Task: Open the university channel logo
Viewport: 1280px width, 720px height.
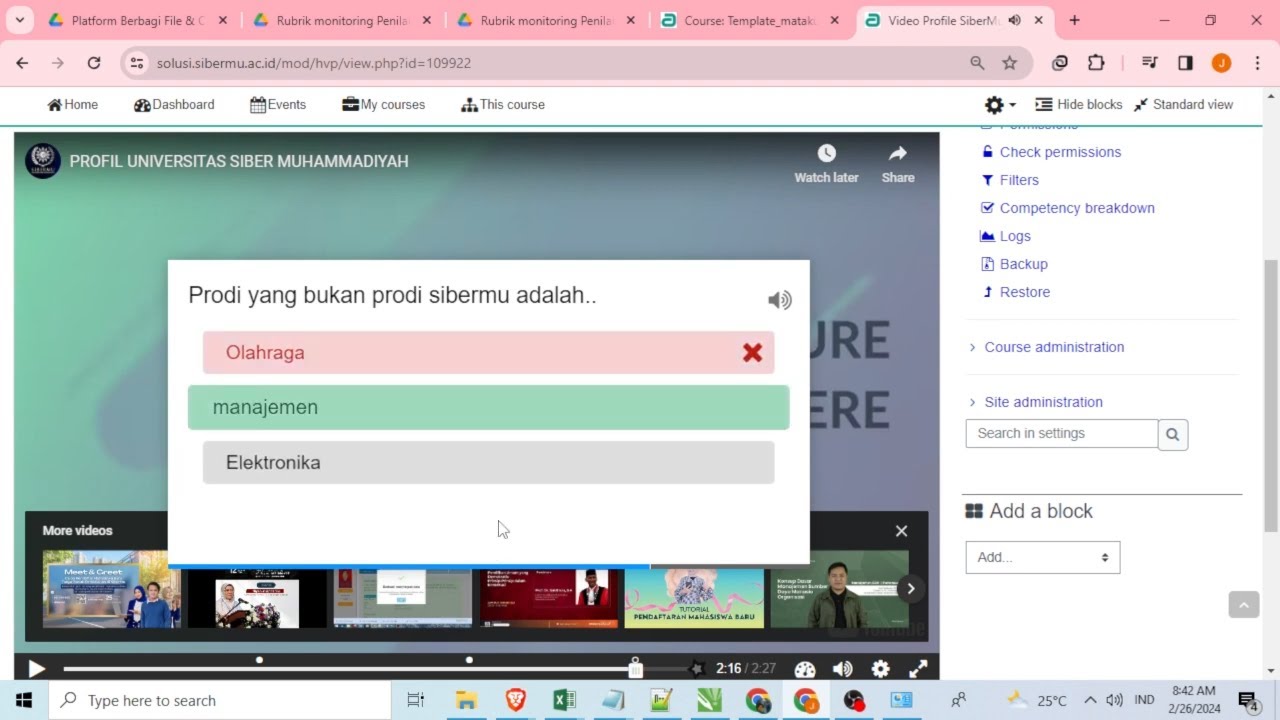Action: (x=43, y=161)
